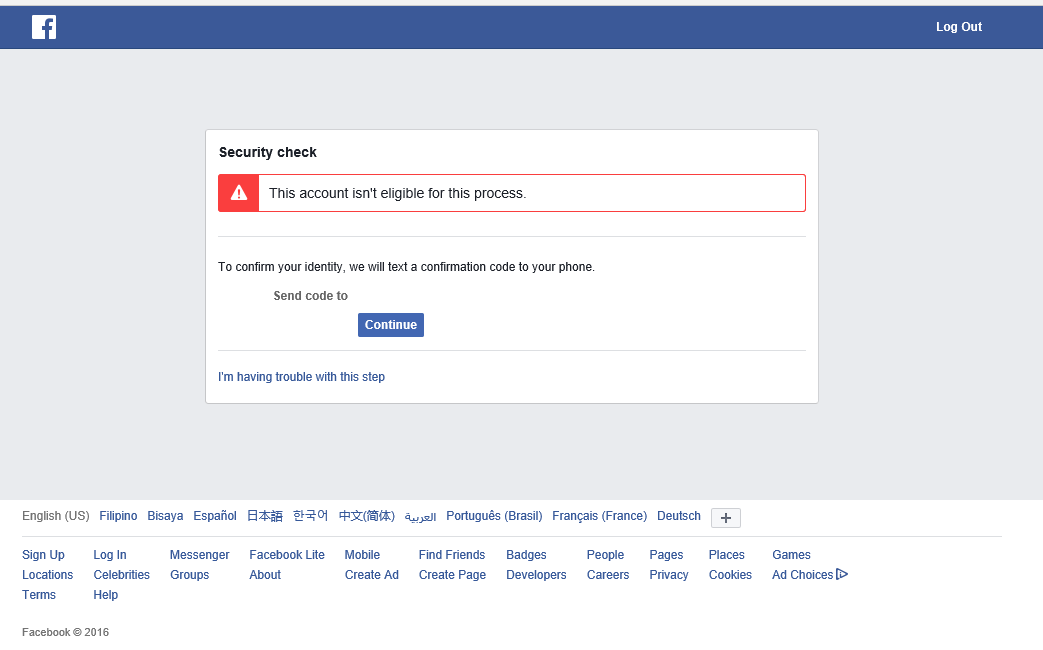
Task: Open the About footer link
Action: click(x=265, y=575)
